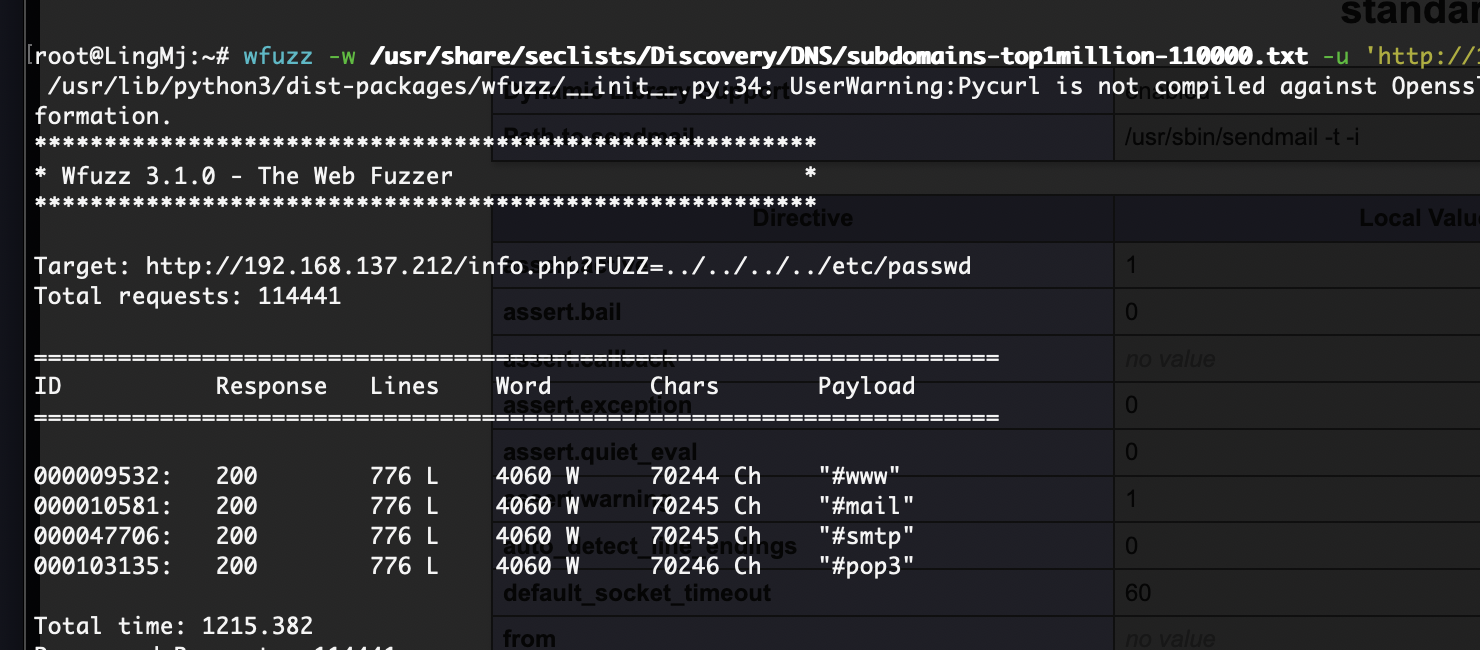Click the /usr/sbin/sendmail -t -i value cell
Screen dimensions: 1480x650
coord(1240,138)
